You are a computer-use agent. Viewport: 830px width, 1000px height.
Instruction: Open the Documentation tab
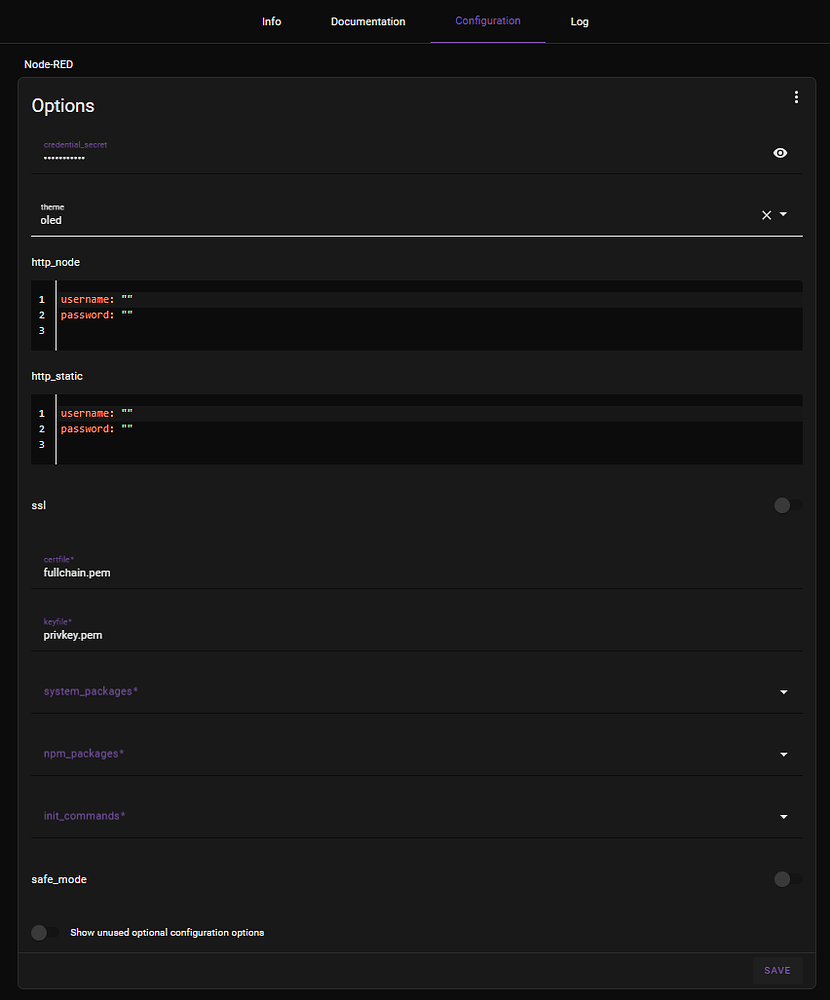(368, 21)
